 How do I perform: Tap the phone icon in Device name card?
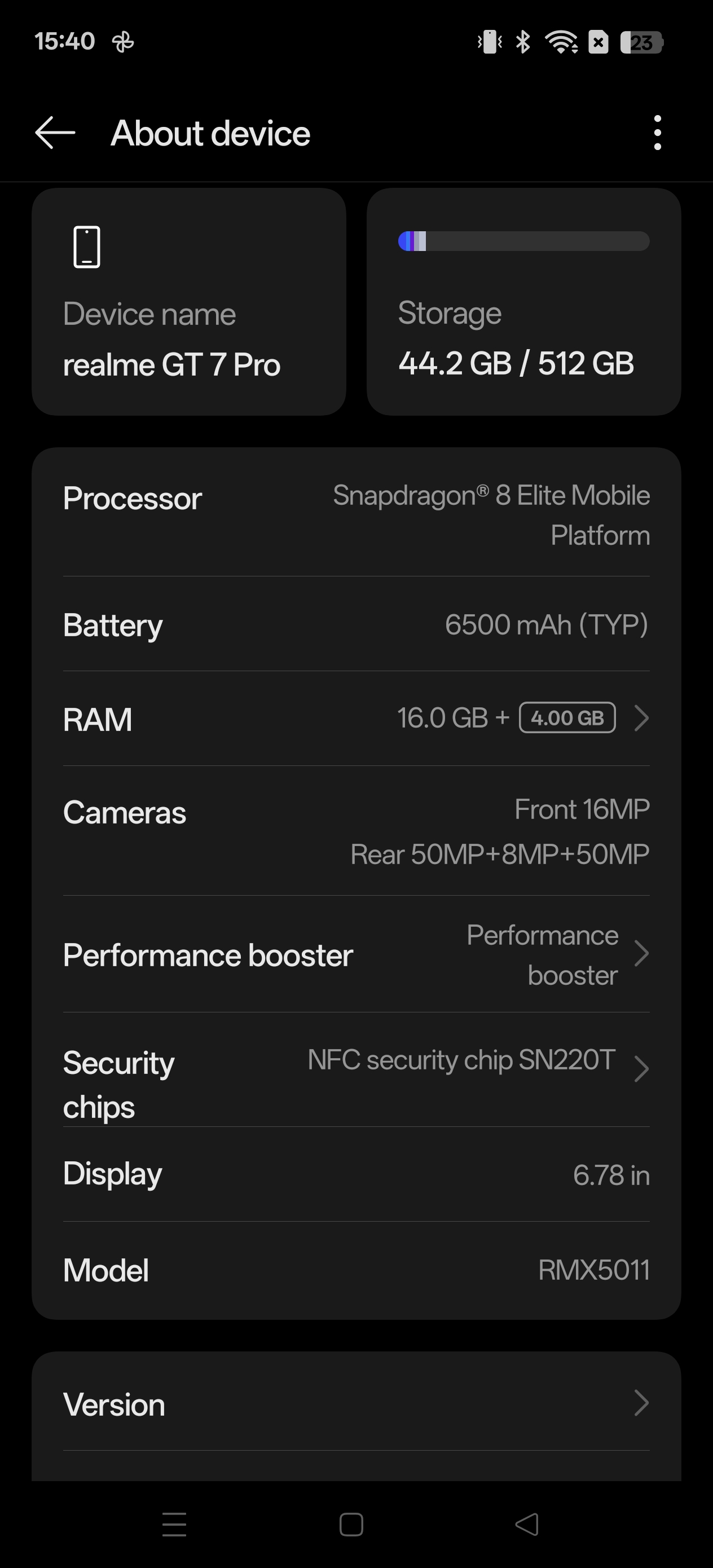coord(86,247)
